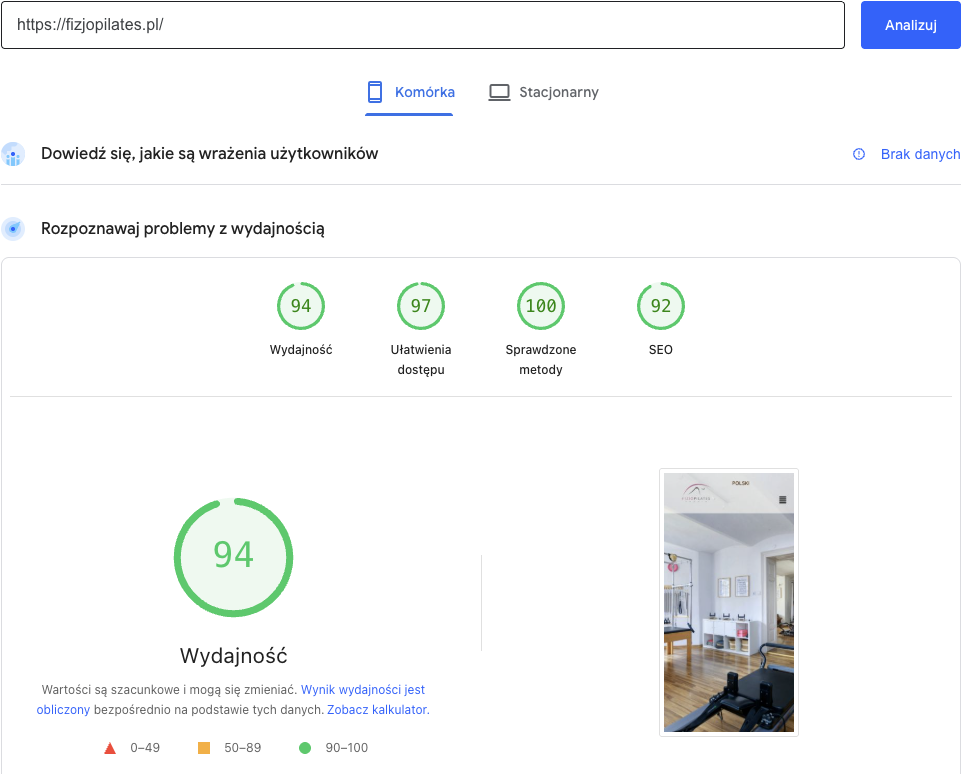
Task: Click the icon next to Rozpoznawaj problemy z wydajnością
Action: pos(13,228)
